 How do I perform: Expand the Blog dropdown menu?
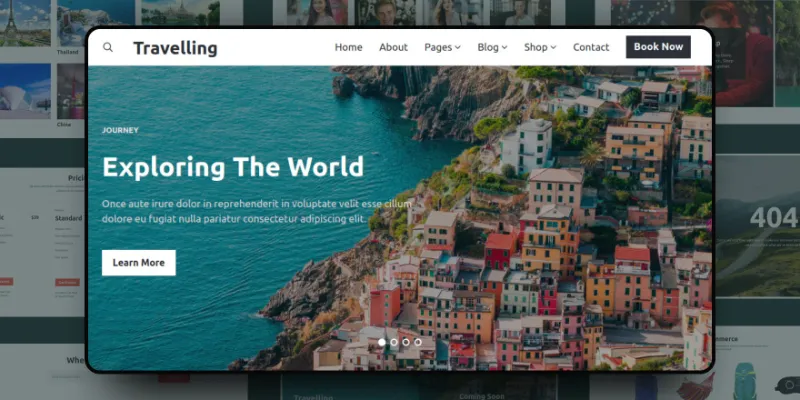coord(492,47)
